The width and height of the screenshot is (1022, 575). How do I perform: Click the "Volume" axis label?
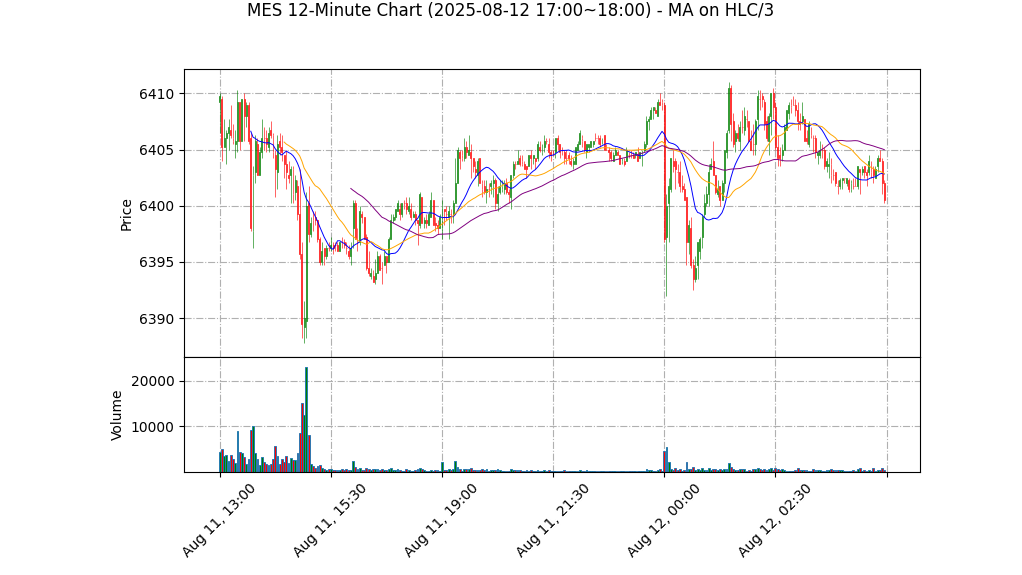point(117,415)
